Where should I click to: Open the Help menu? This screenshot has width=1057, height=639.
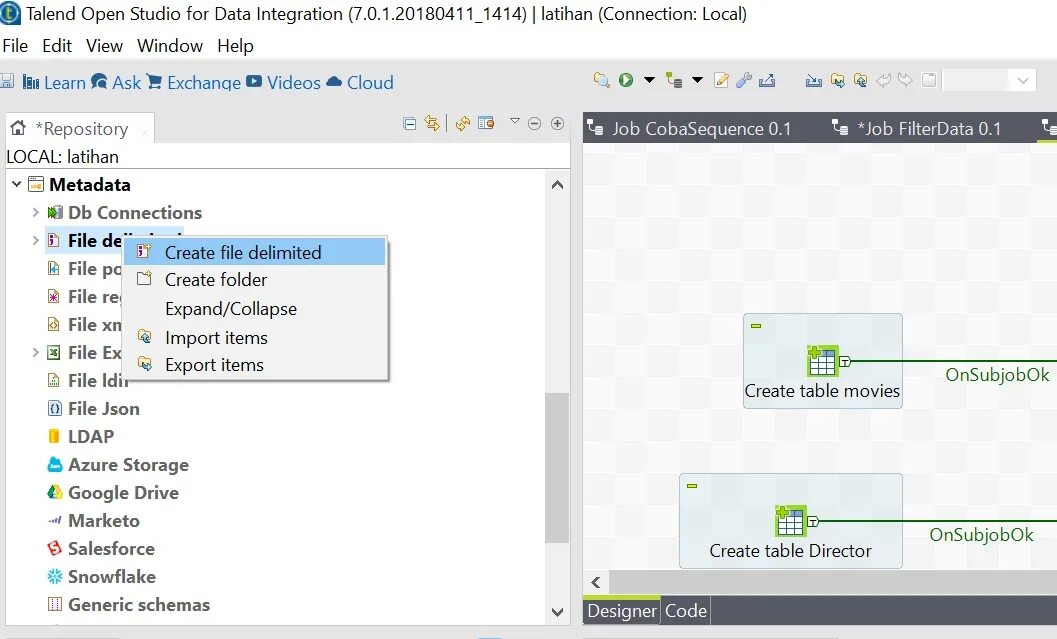pyautogui.click(x=235, y=46)
